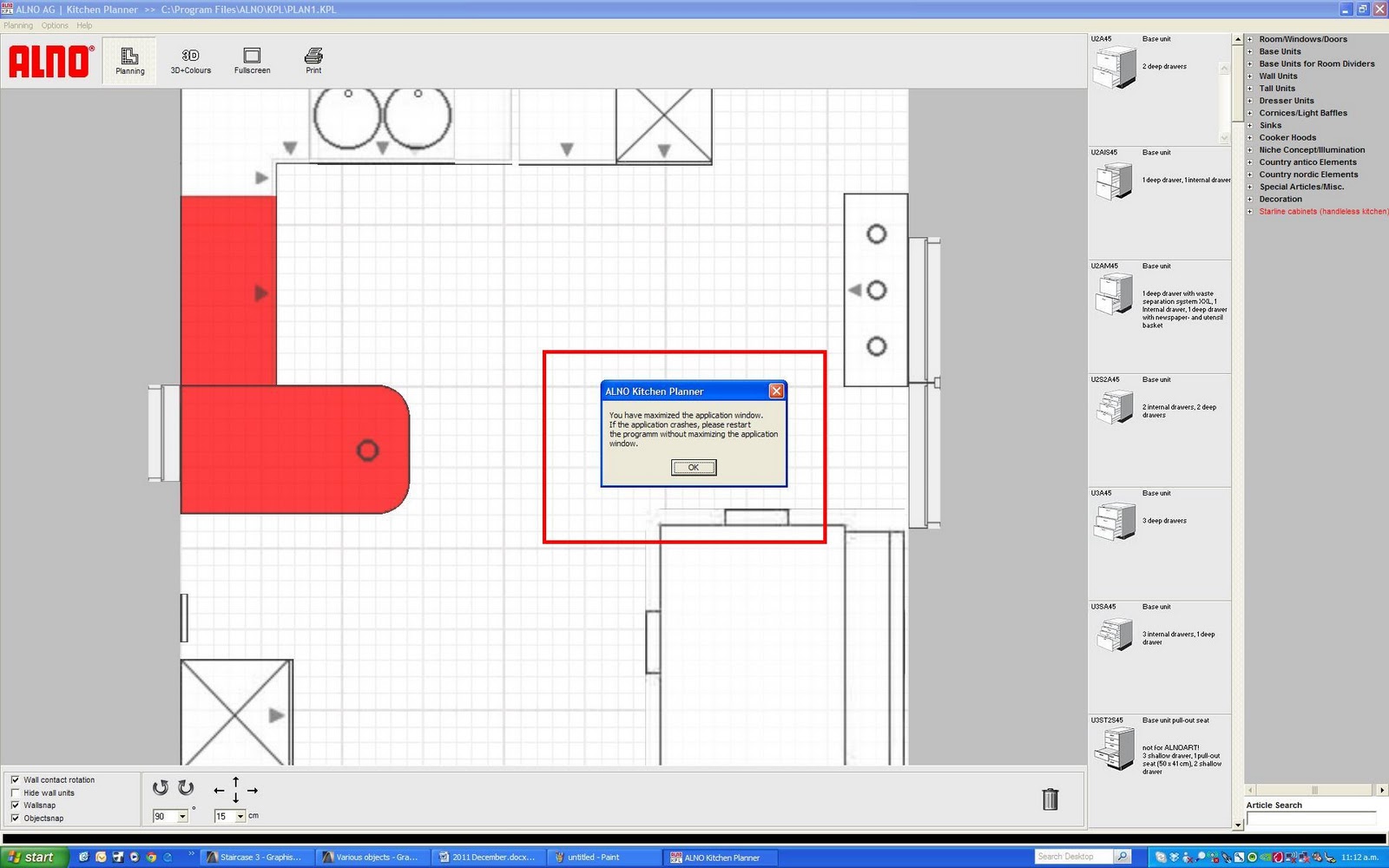Select the three-burner hob unit
The width and height of the screenshot is (1389, 868).
pyautogui.click(x=876, y=290)
